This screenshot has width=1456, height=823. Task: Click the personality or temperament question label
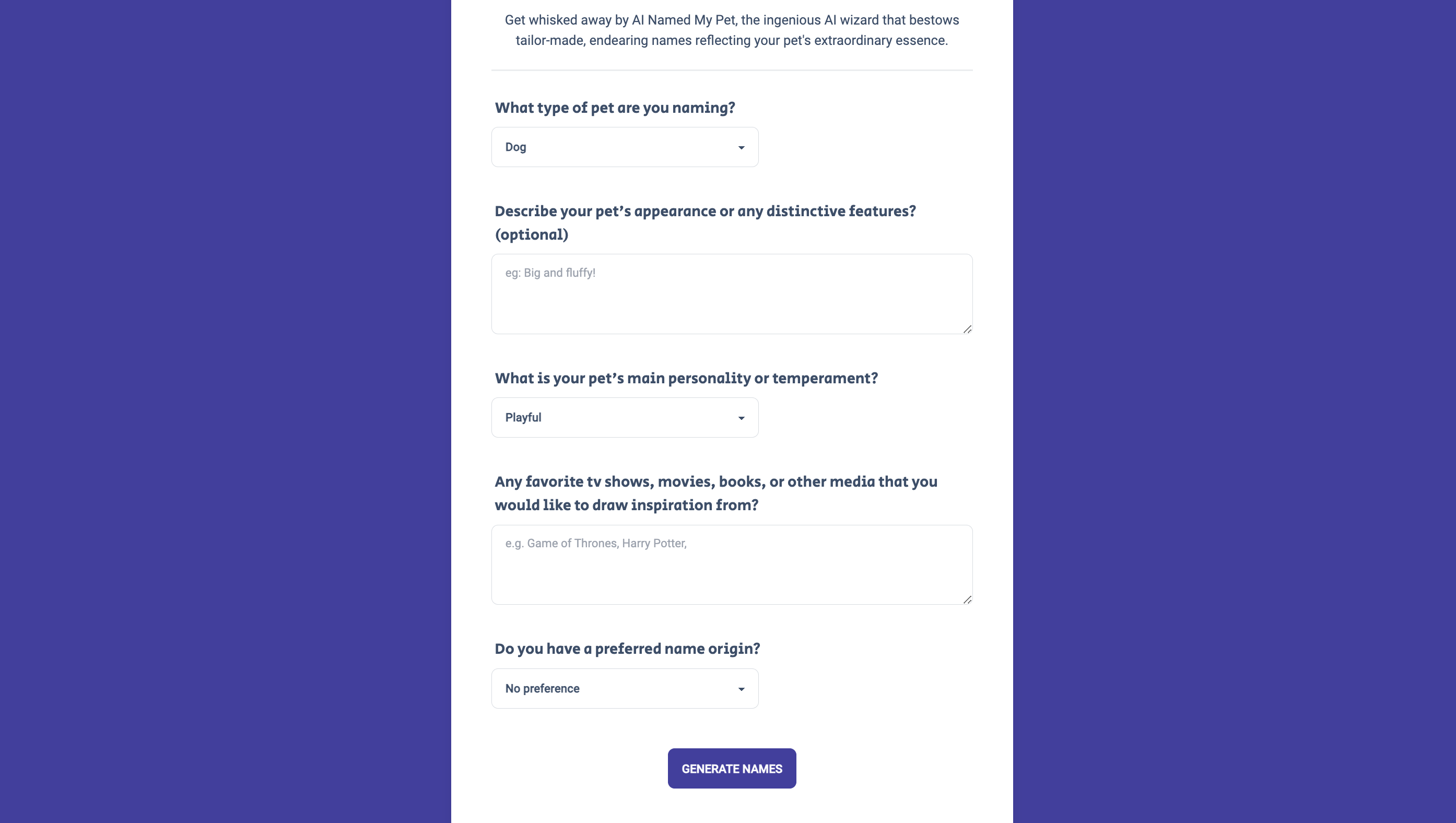point(686,378)
